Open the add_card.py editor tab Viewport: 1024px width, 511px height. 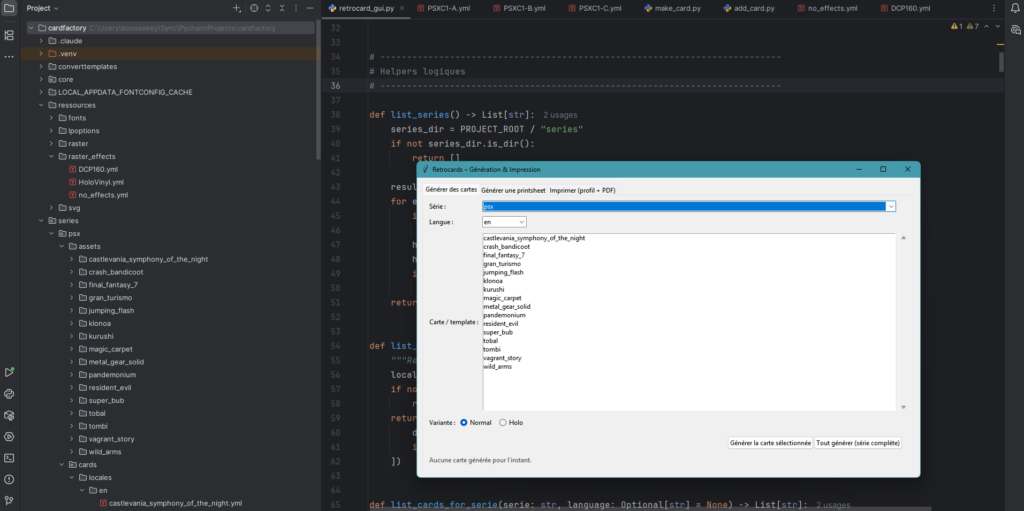point(748,8)
